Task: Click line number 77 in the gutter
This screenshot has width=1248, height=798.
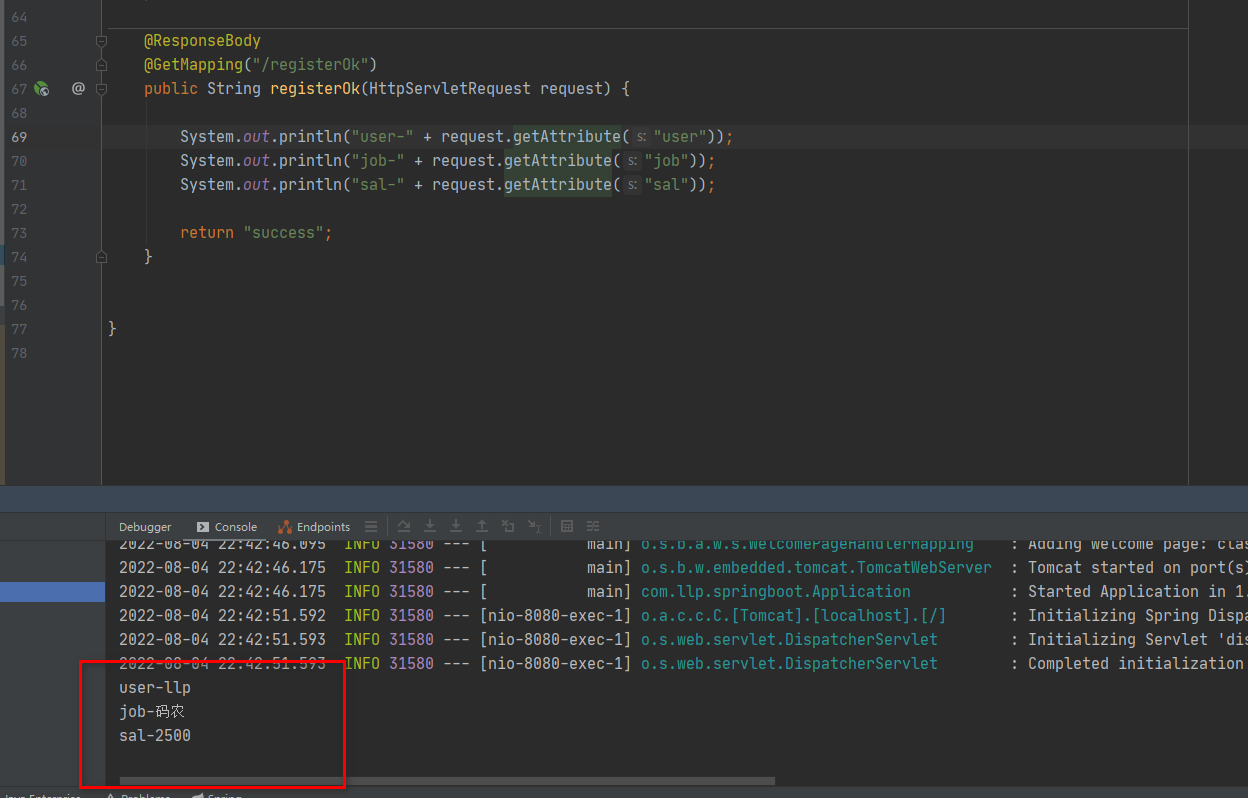Action: click(x=19, y=329)
